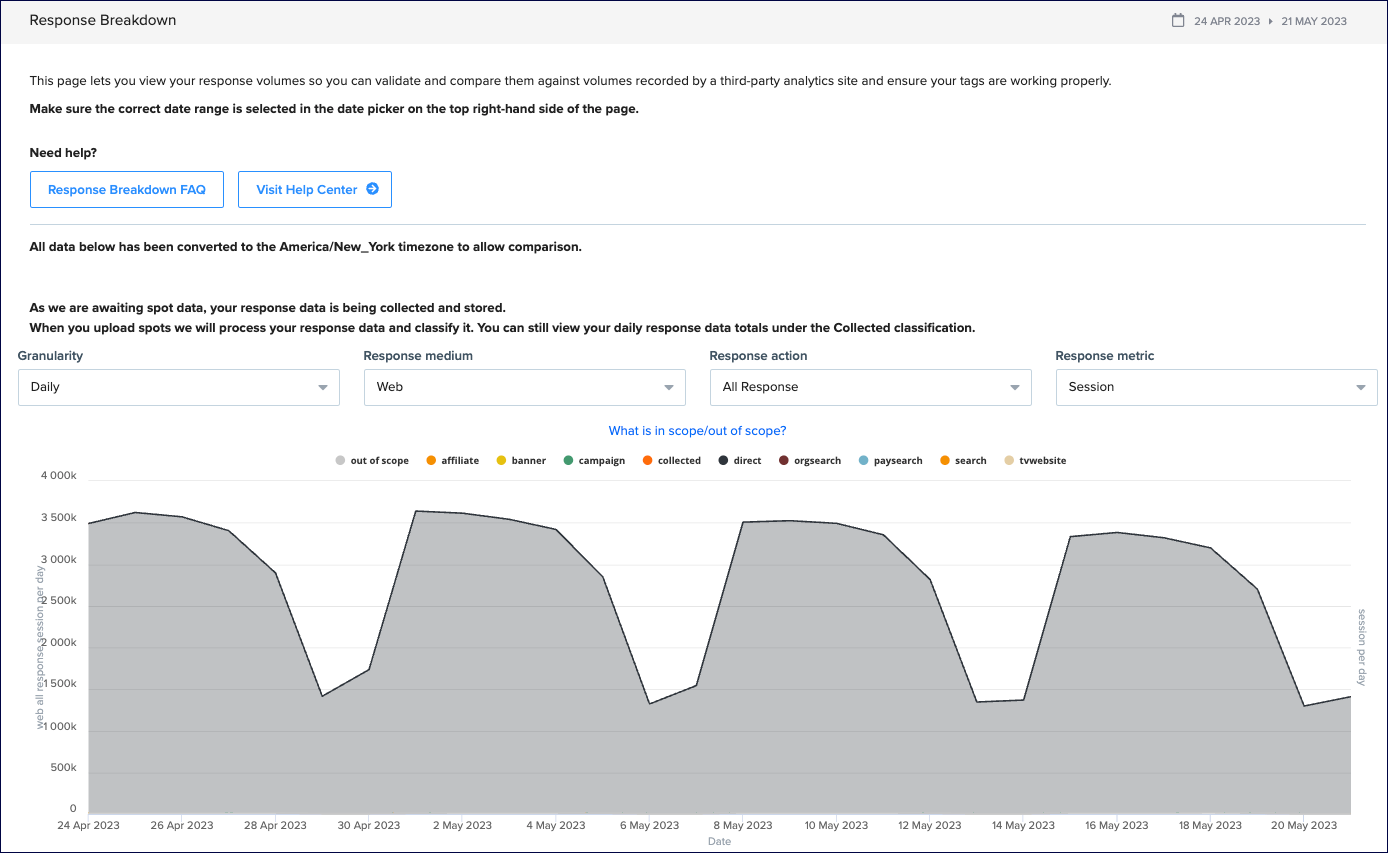This screenshot has width=1388, height=853.
Task: Click the 10 May 2023 axis label
Action: tap(835, 825)
